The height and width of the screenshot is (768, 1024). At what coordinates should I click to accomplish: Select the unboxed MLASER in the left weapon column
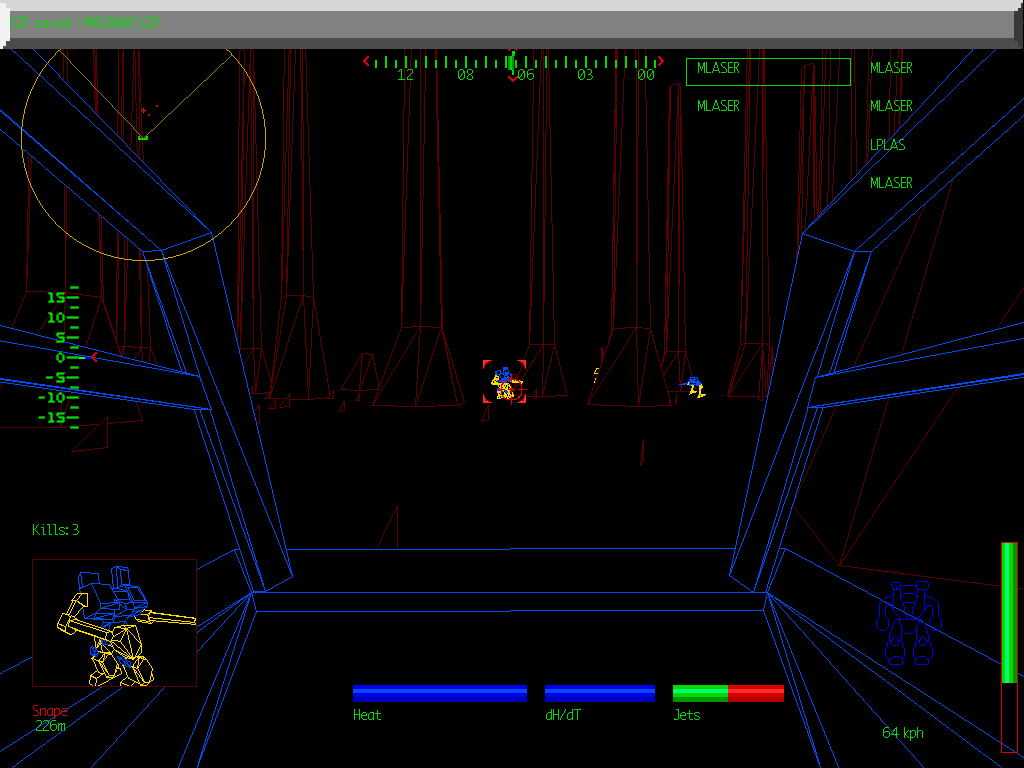pyautogui.click(x=718, y=106)
